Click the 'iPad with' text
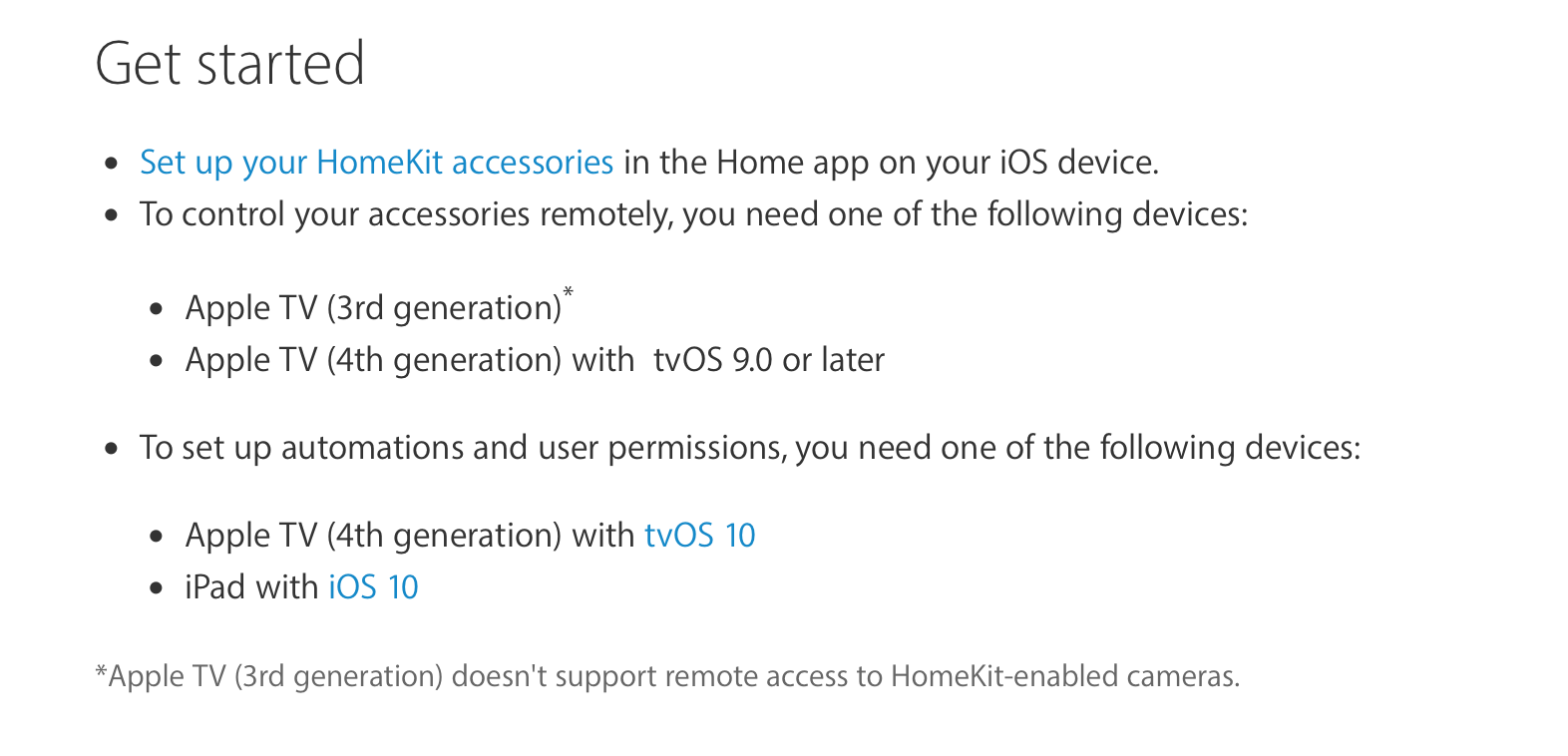The height and width of the screenshot is (756, 1568). point(251,587)
